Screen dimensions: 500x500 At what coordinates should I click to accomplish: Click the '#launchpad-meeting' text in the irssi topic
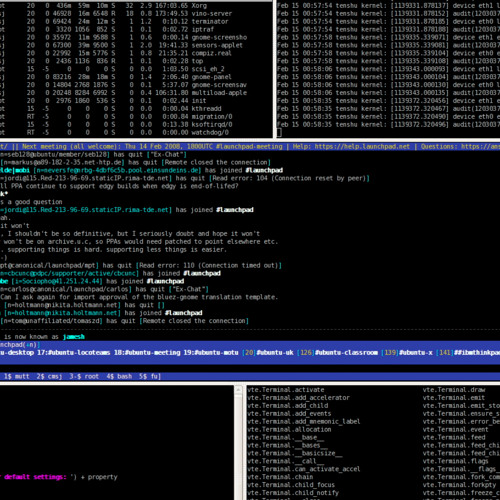coord(249,147)
